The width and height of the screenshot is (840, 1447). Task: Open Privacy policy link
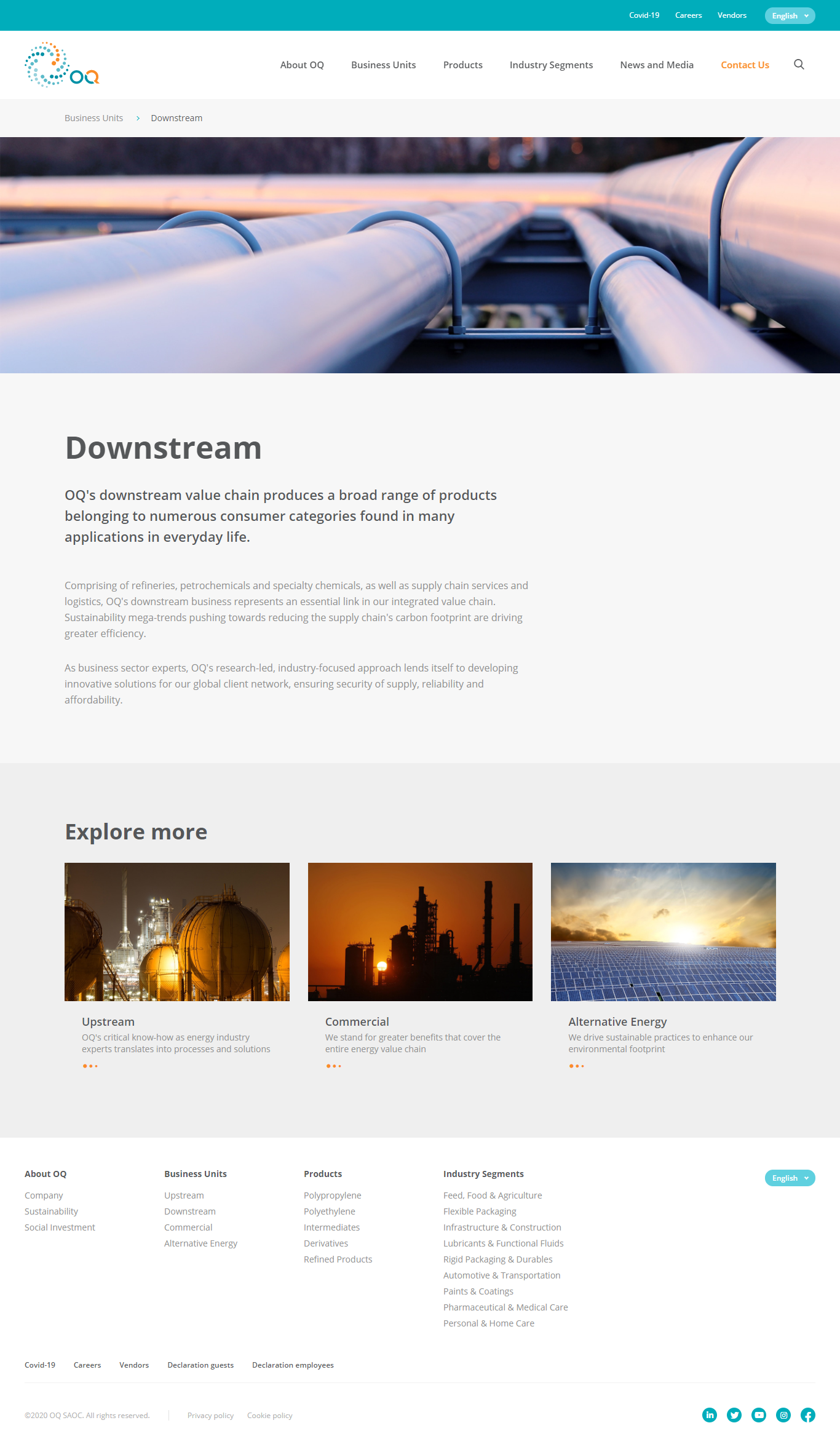210,1415
